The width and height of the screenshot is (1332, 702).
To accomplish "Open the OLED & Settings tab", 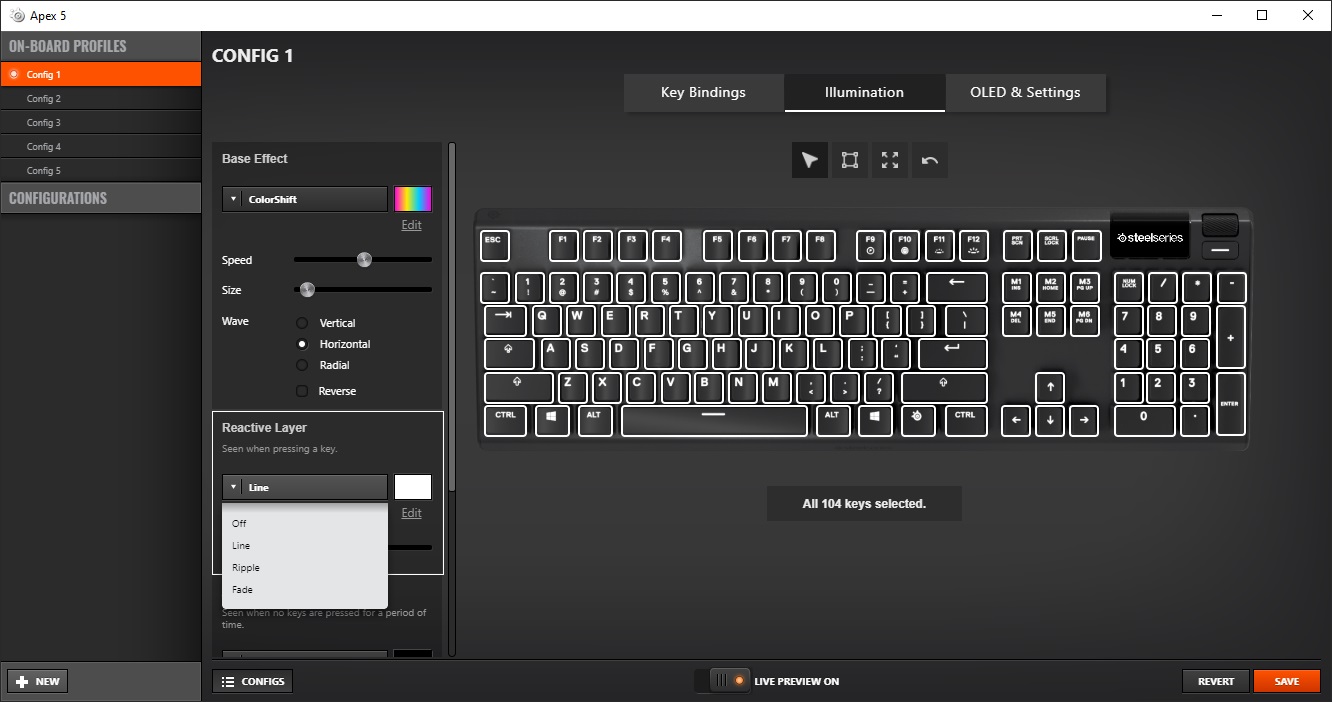I will 1025,92.
